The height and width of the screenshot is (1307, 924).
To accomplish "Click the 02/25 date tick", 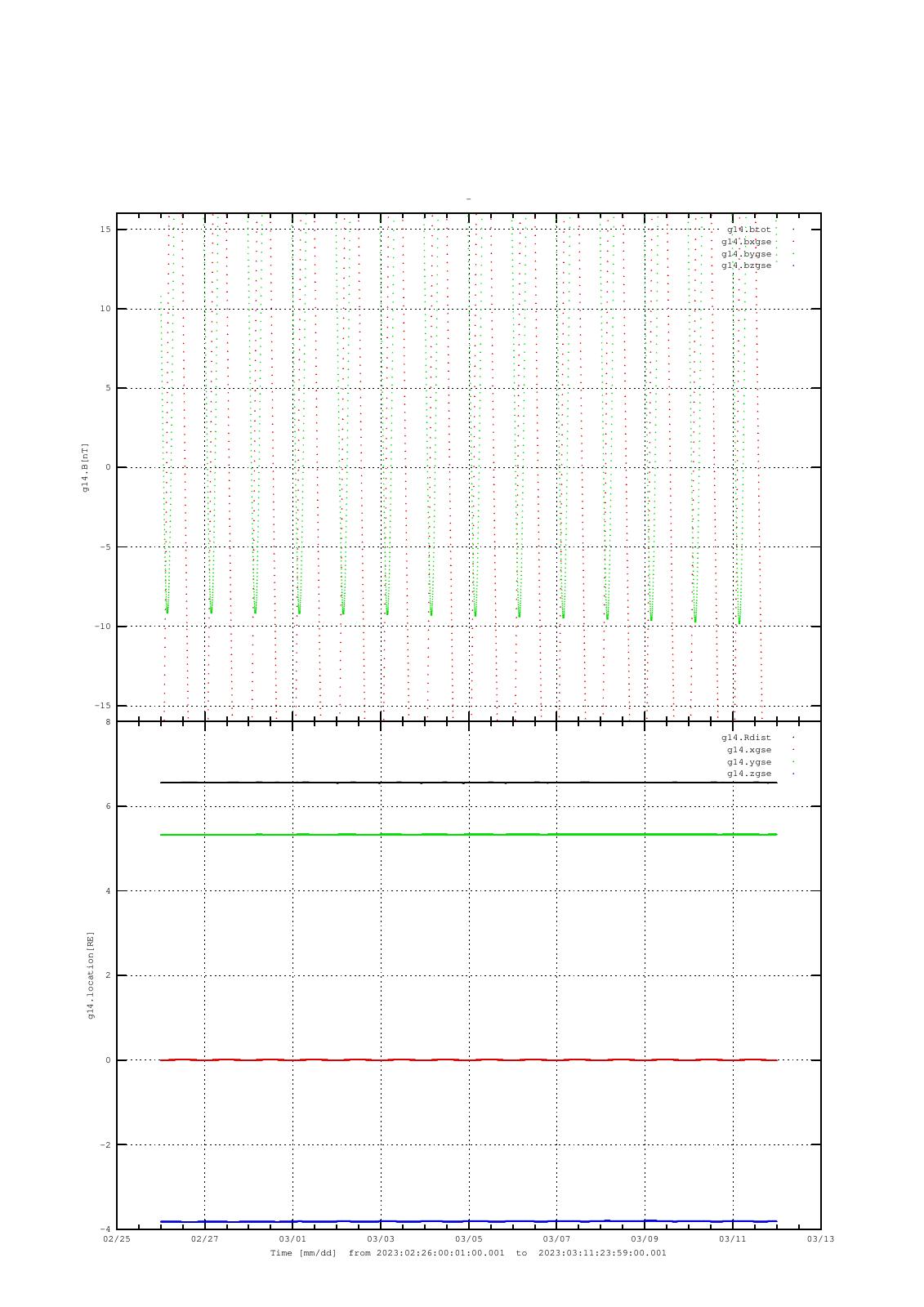I will point(117,1239).
